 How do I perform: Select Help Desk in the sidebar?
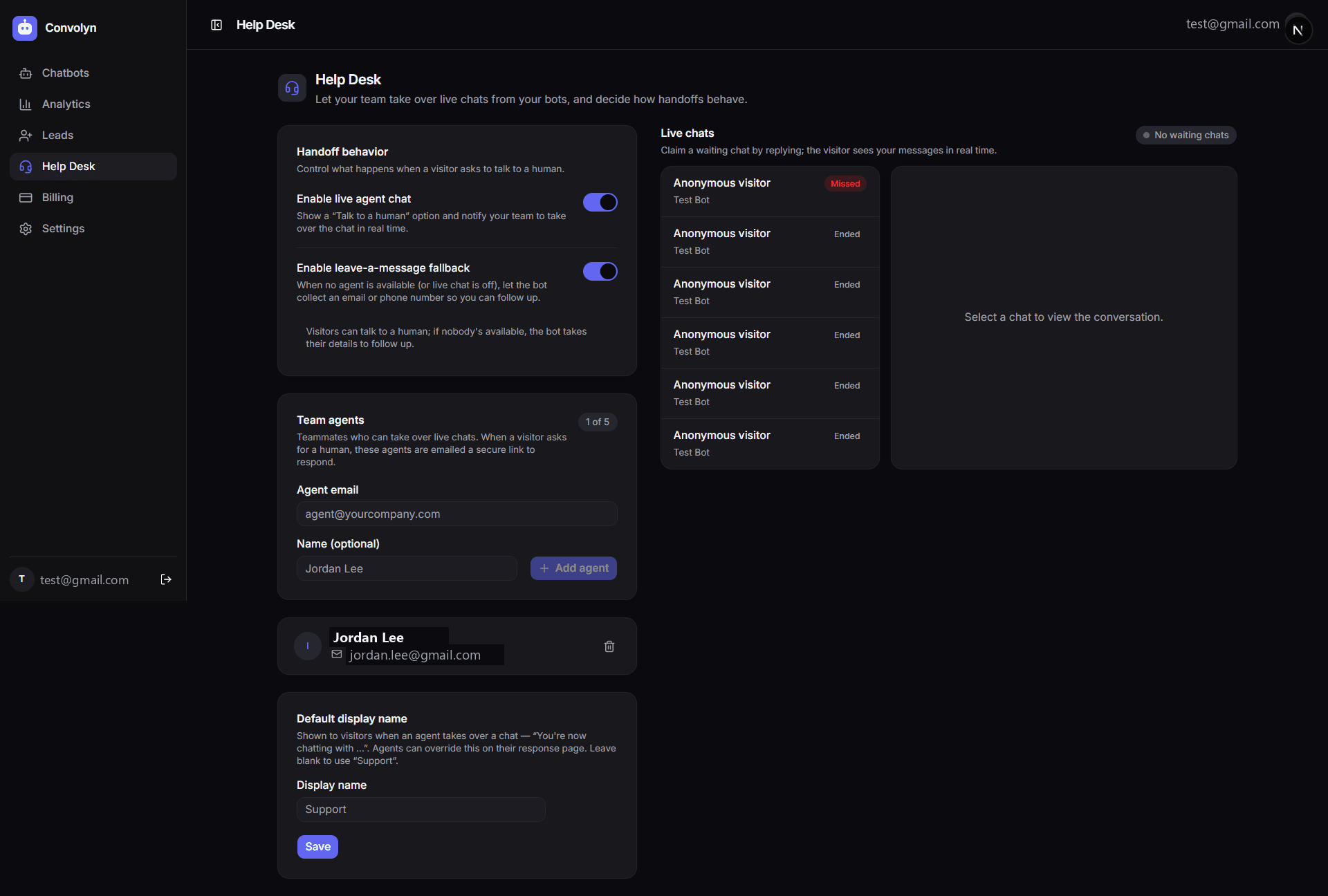93,167
